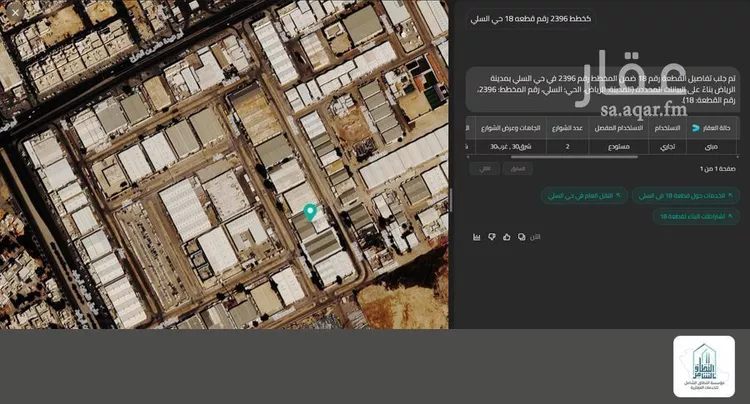Click the table scrollbar's left arrow

pos(468,157)
